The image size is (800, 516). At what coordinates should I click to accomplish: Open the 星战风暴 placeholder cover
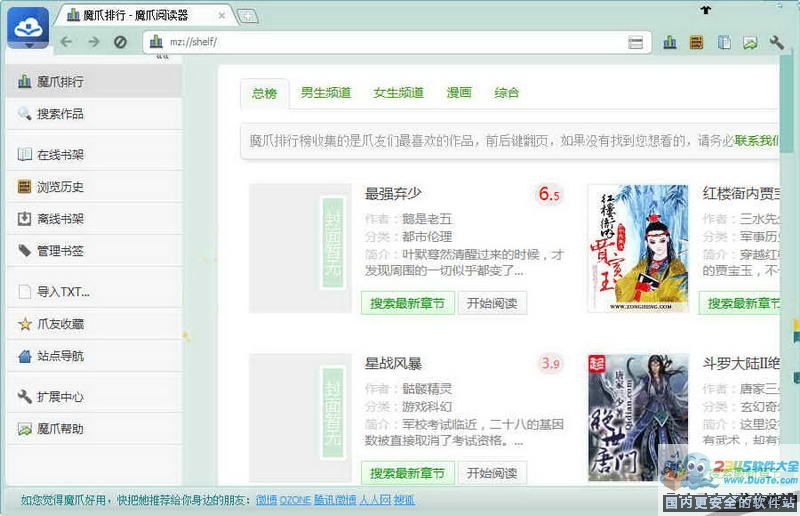point(300,418)
